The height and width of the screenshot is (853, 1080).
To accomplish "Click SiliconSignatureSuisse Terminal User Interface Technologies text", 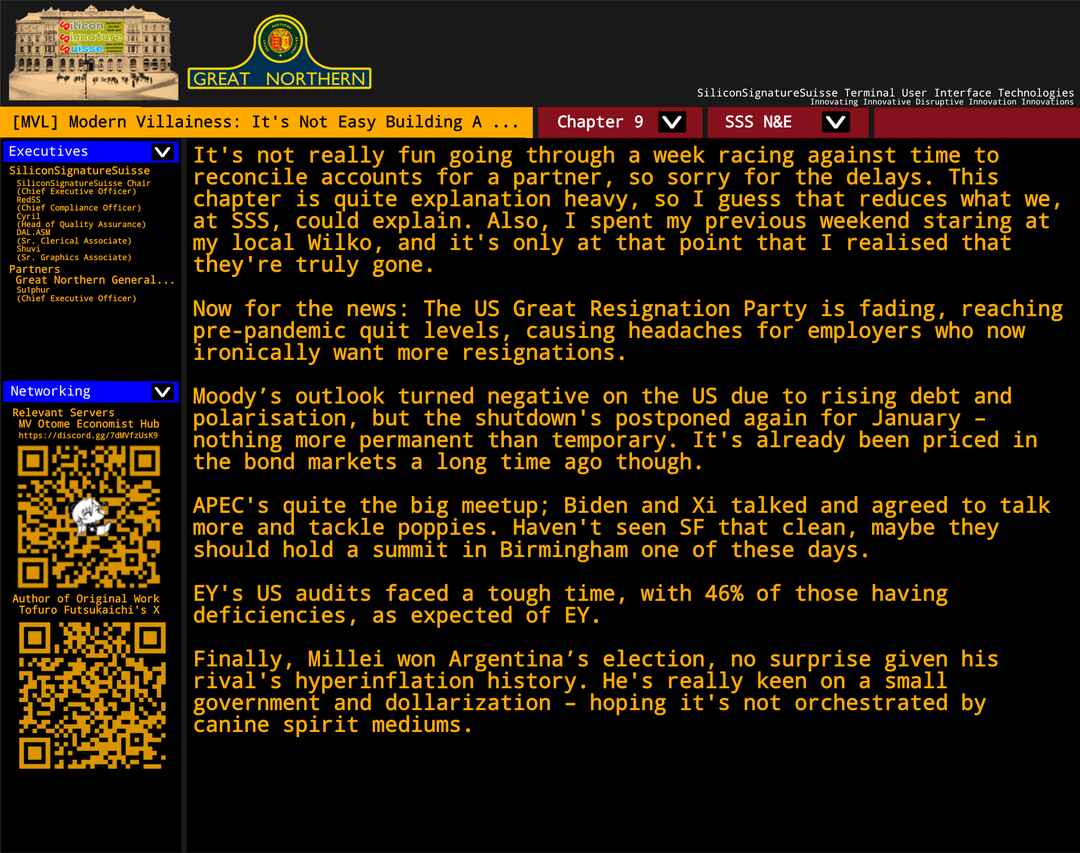I will (885, 92).
